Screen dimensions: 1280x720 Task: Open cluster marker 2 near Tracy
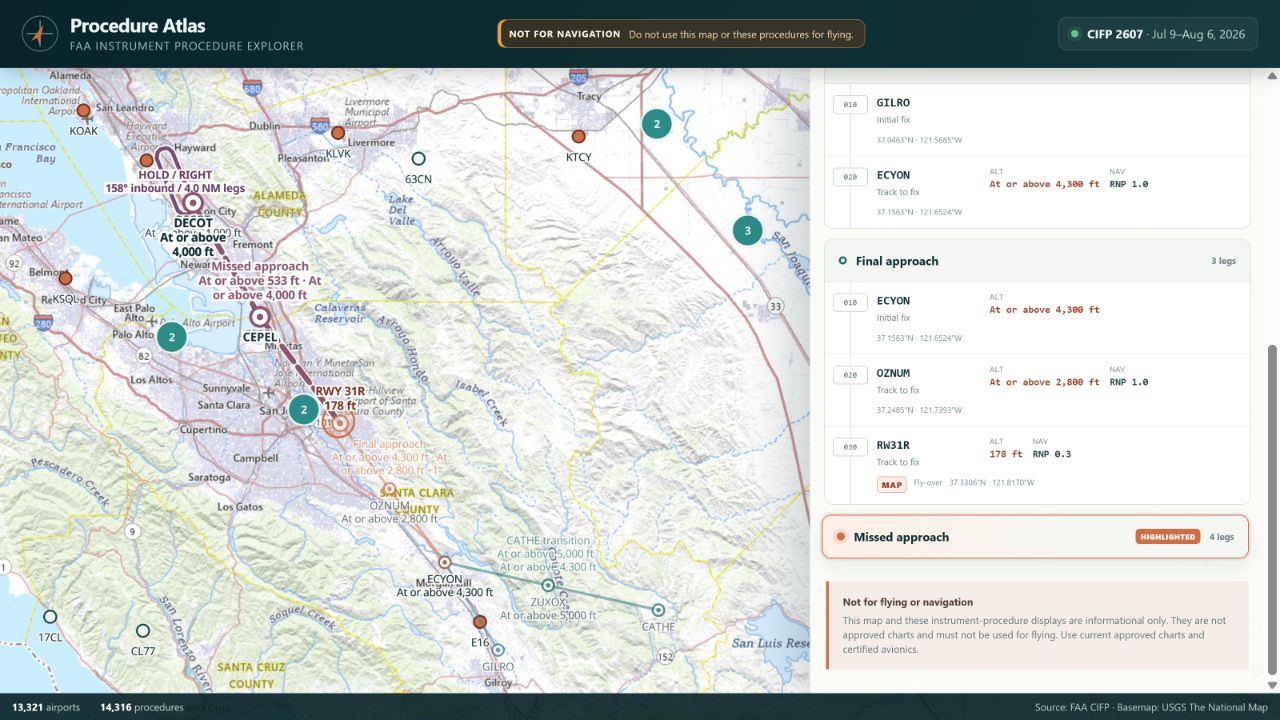[656, 124]
